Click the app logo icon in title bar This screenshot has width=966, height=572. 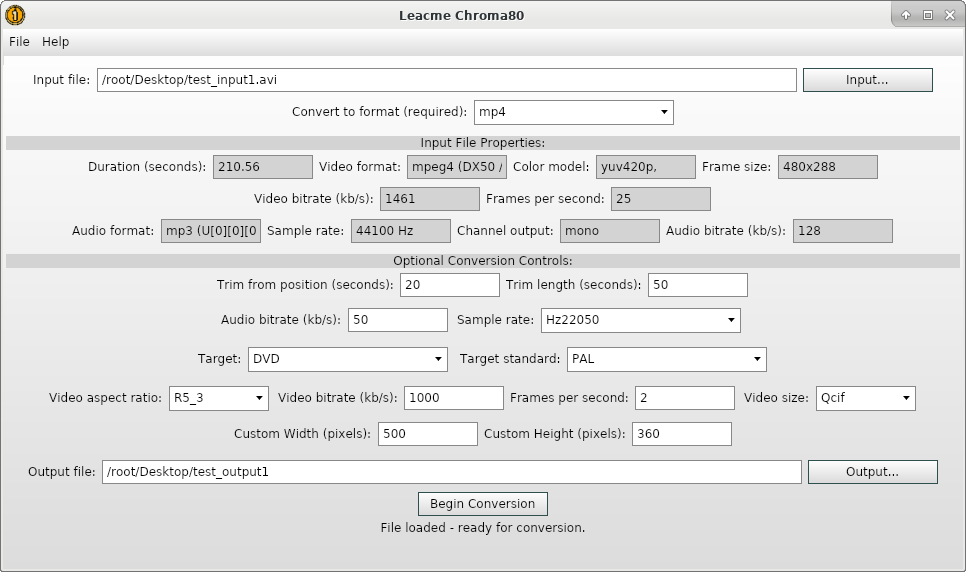tap(15, 14)
